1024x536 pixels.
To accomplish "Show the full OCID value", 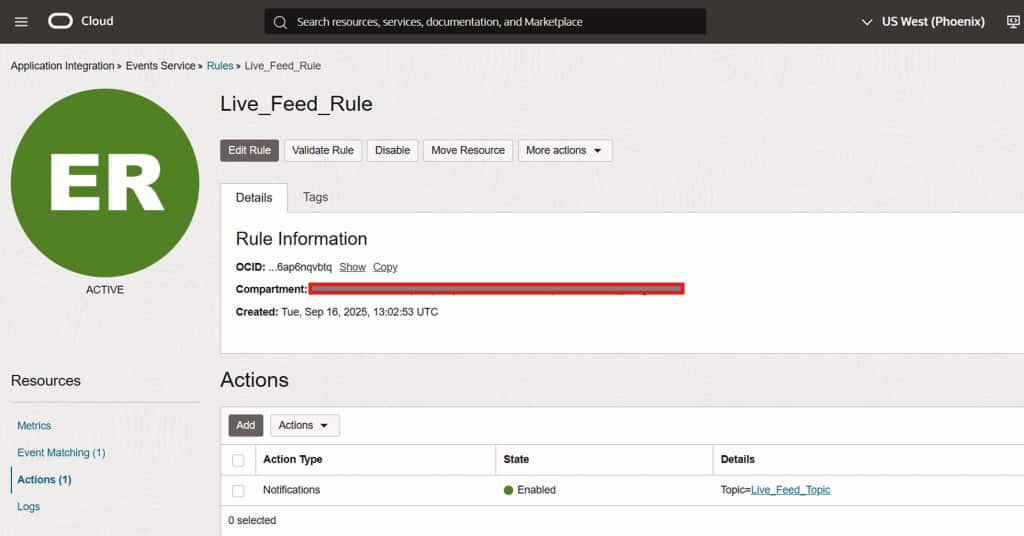I will (x=352, y=267).
